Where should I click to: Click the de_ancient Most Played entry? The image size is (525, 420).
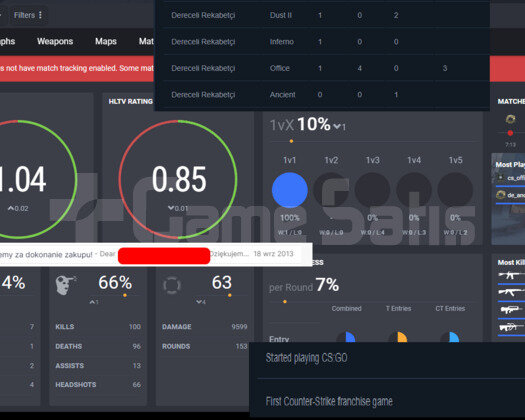coord(510,195)
